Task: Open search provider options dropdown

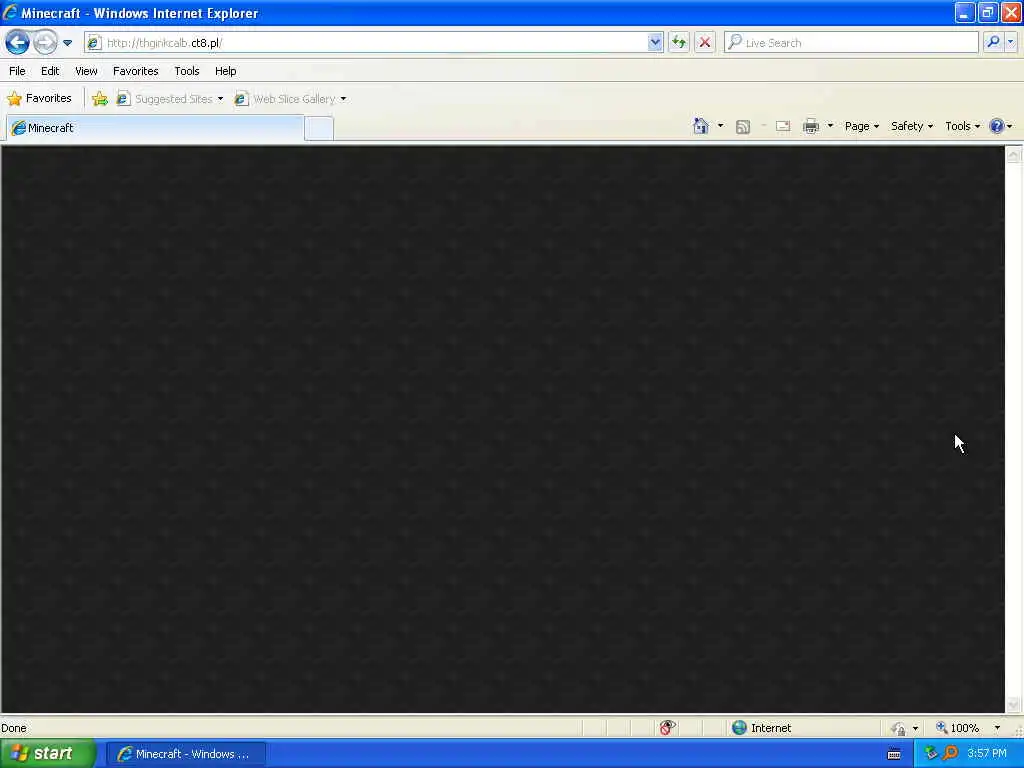Action: click(x=1011, y=42)
